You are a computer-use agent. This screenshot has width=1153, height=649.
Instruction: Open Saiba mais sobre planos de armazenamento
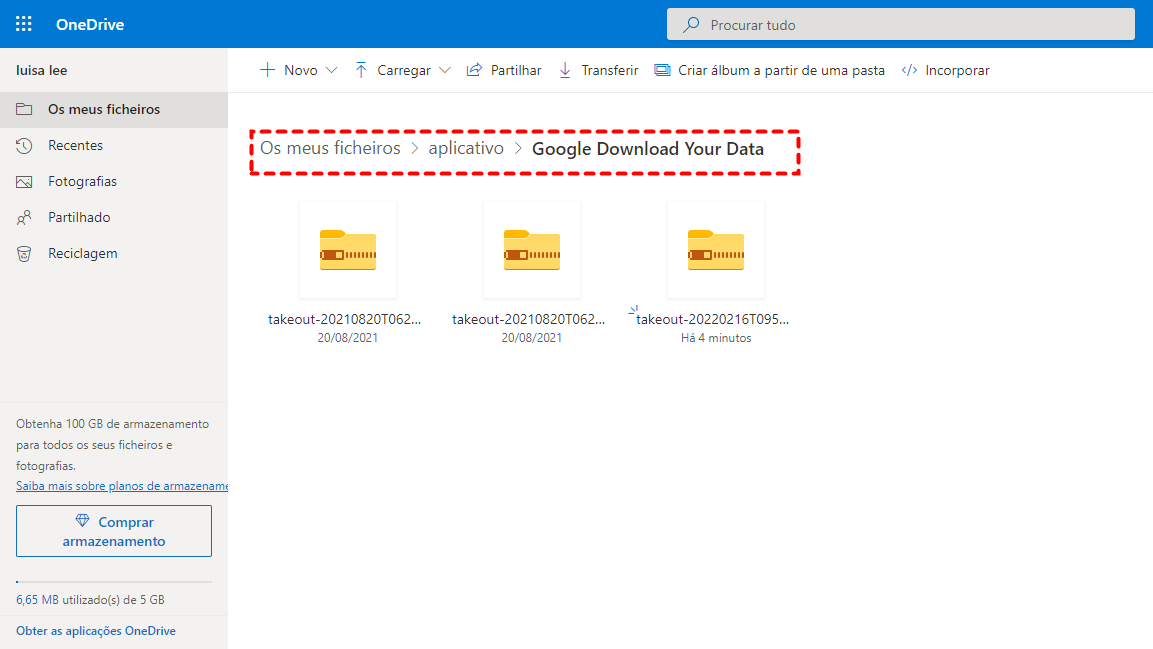[x=122, y=486]
